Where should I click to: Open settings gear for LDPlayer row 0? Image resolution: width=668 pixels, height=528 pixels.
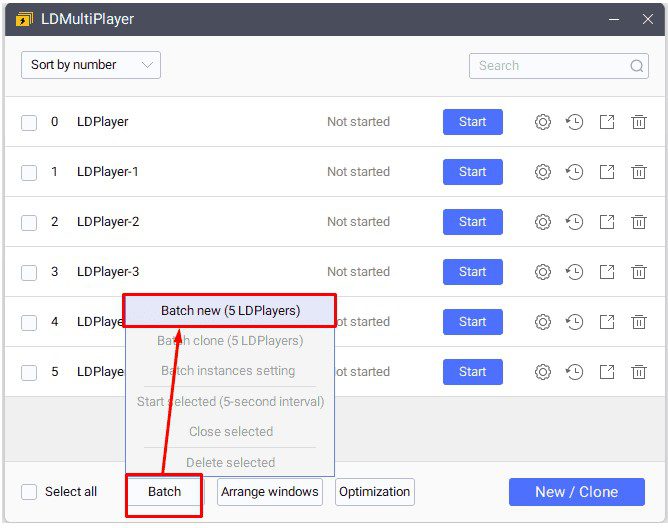point(542,122)
